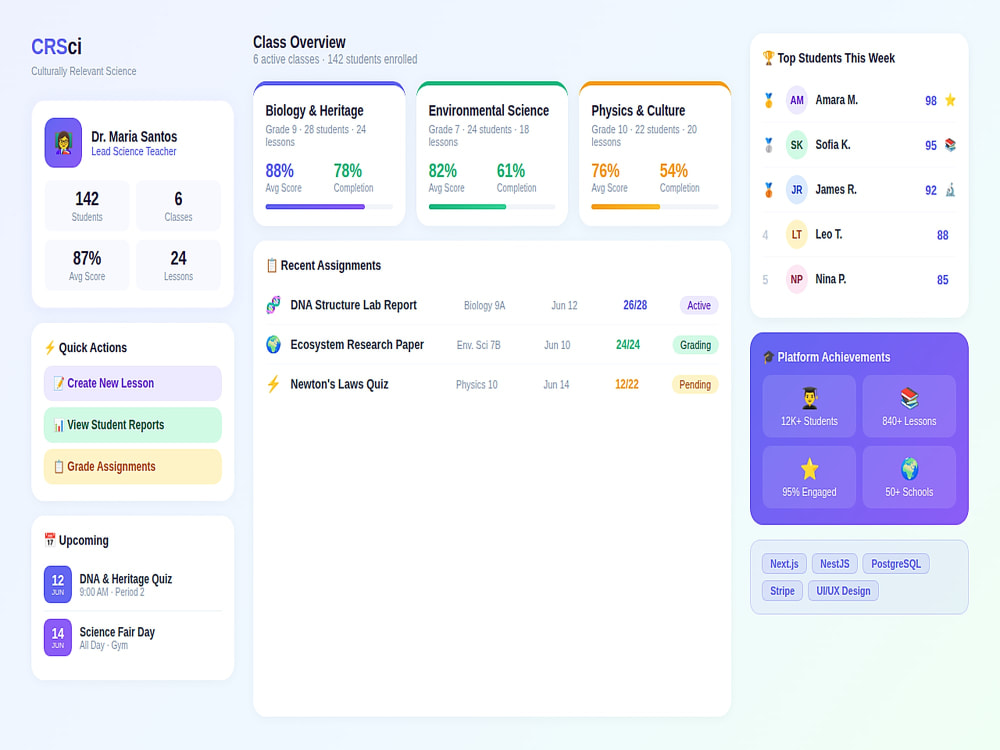Click the gold medal icon for Amara M.
This screenshot has width=1000, height=750.
pyautogui.click(x=768, y=100)
